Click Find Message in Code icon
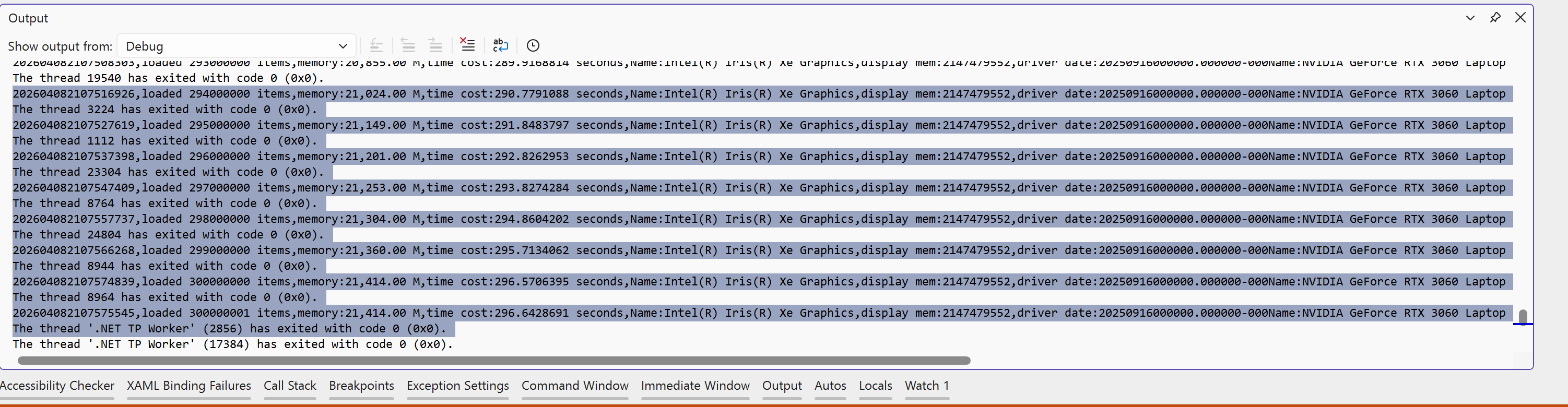1568x407 pixels. point(377,45)
